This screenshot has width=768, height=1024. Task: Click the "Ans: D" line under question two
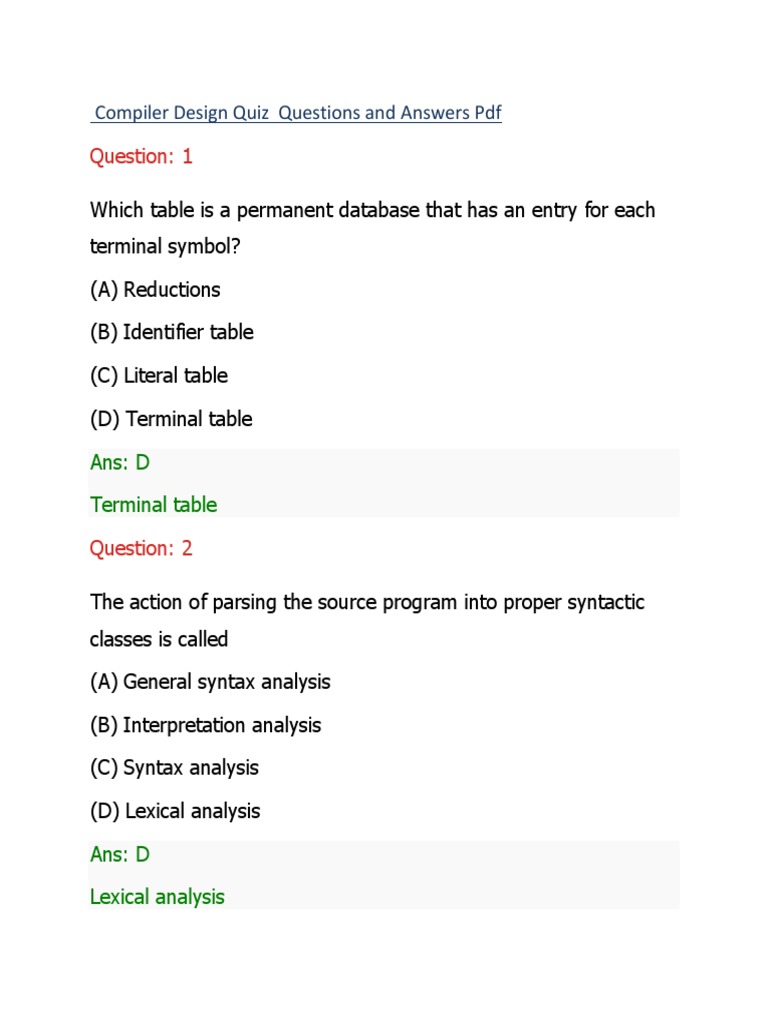(120, 854)
